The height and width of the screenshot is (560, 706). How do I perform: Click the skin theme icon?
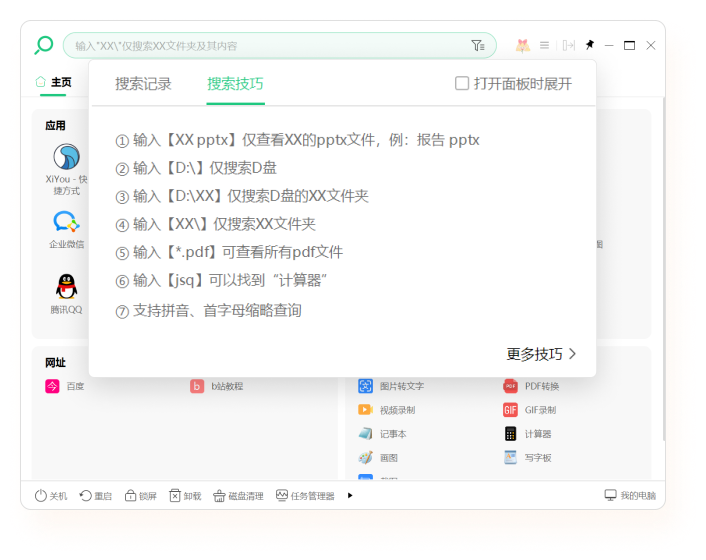click(522, 45)
